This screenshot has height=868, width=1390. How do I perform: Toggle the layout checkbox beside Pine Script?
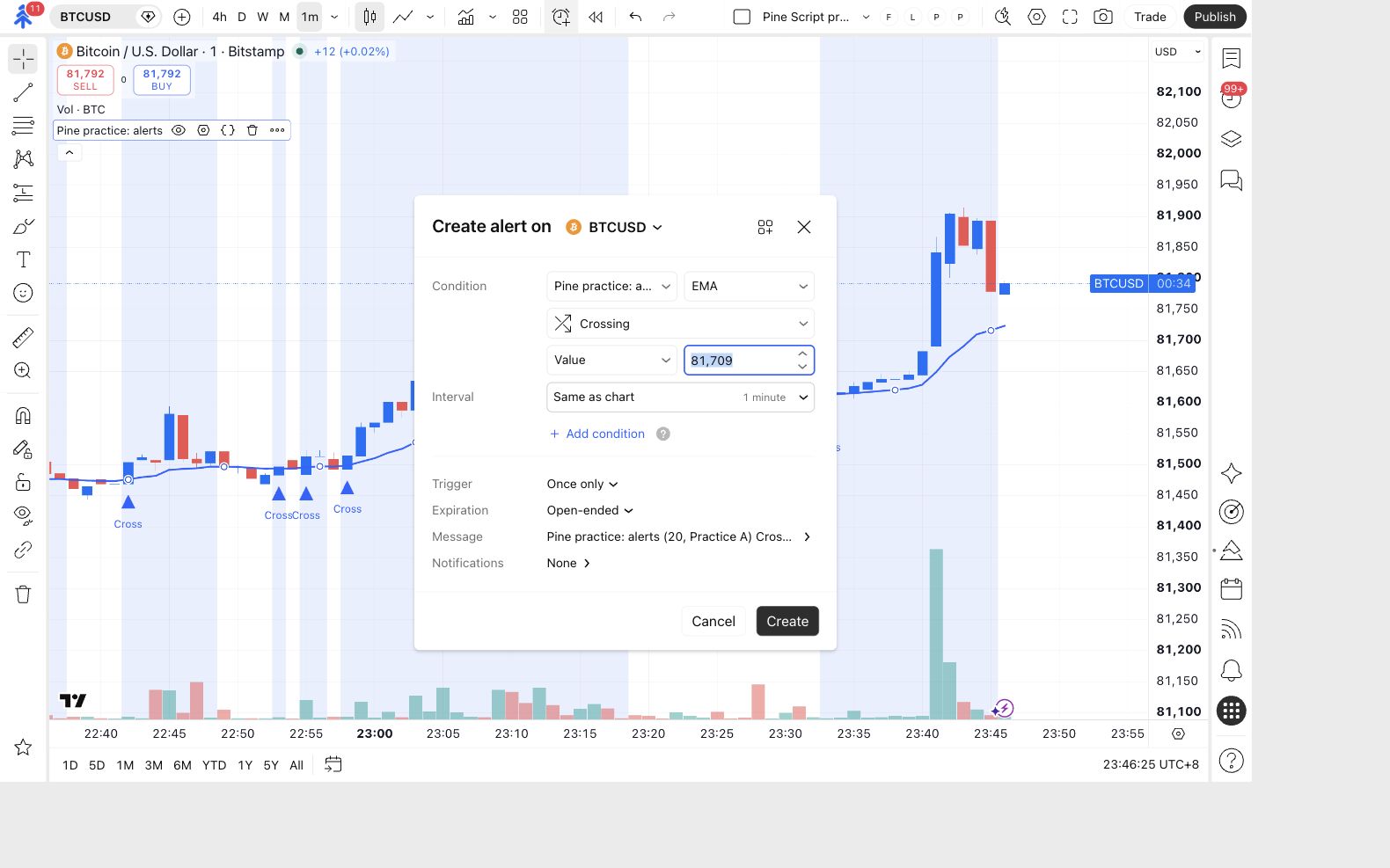click(x=742, y=17)
